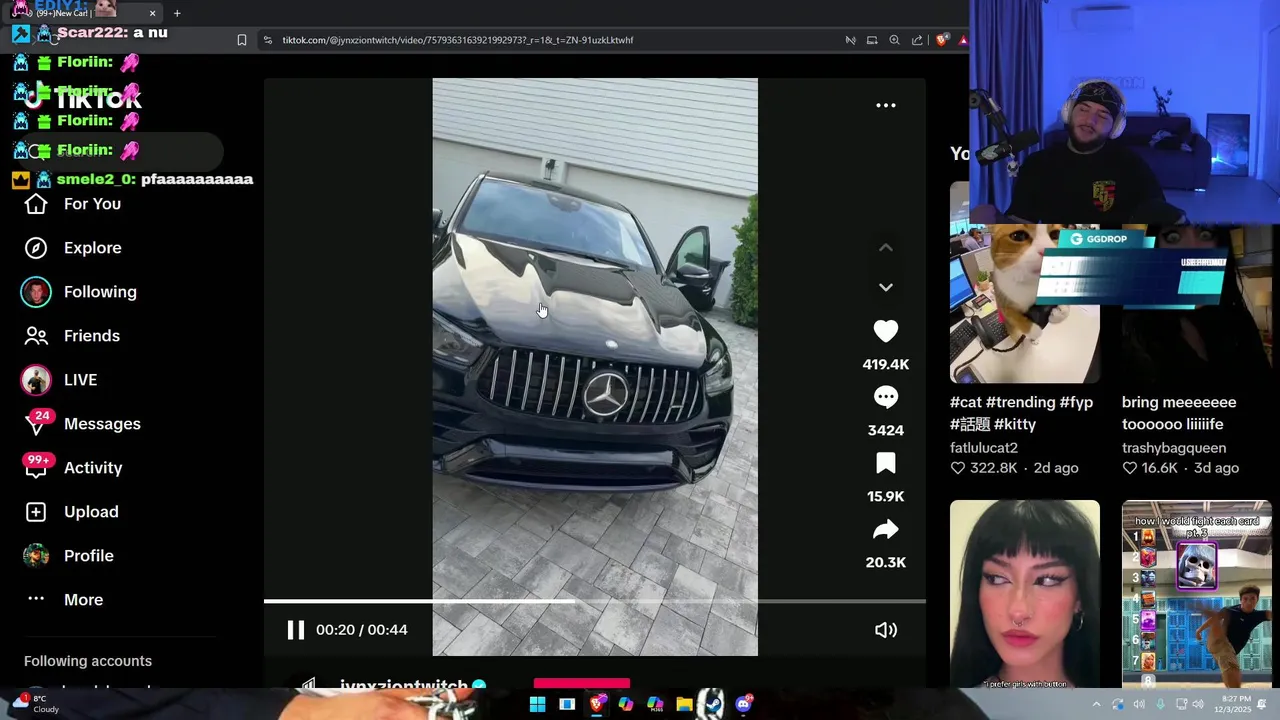Screen dimensions: 1280x720
Task: Open the Microsoft 365 taskbar icon
Action: (x=655, y=704)
